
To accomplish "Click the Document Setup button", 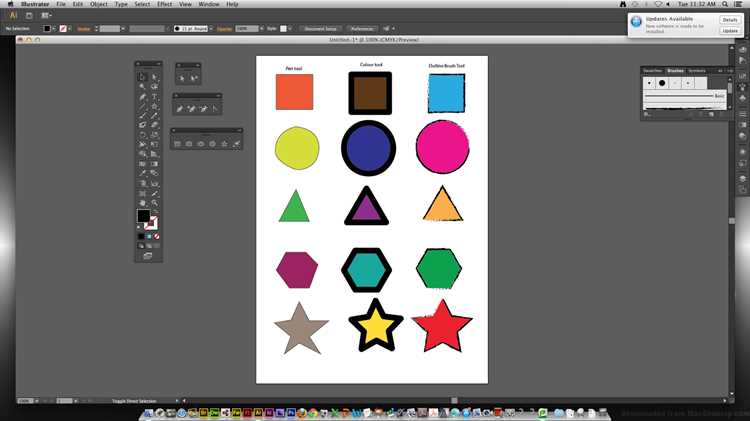I will click(320, 29).
